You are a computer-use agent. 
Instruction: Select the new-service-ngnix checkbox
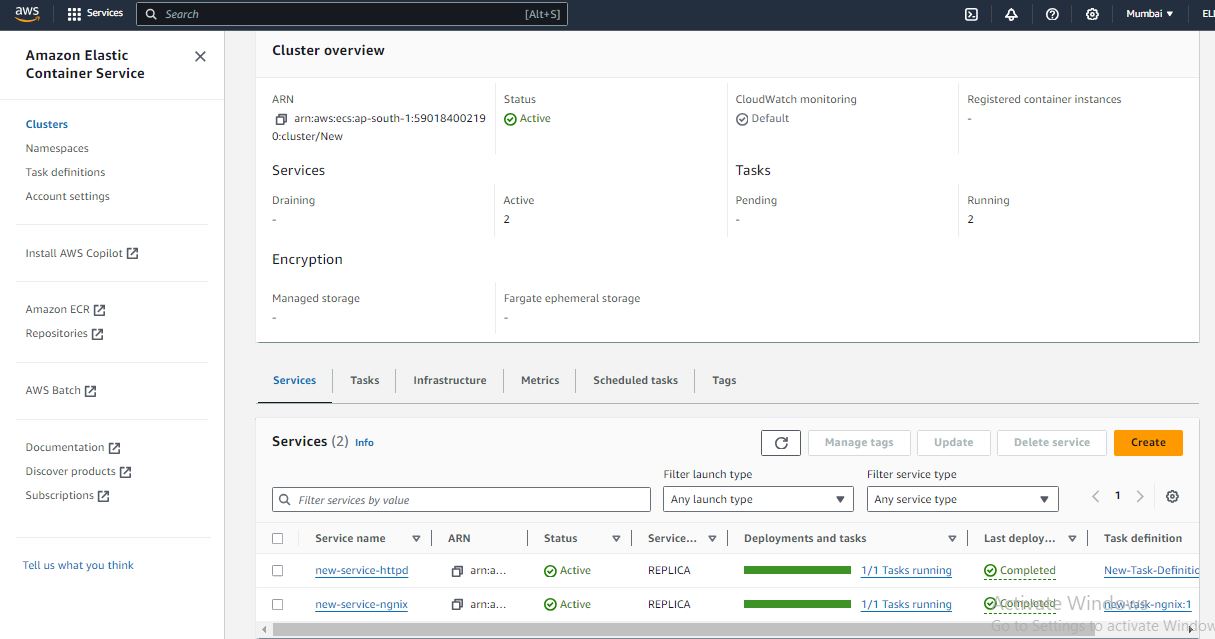[278, 605]
